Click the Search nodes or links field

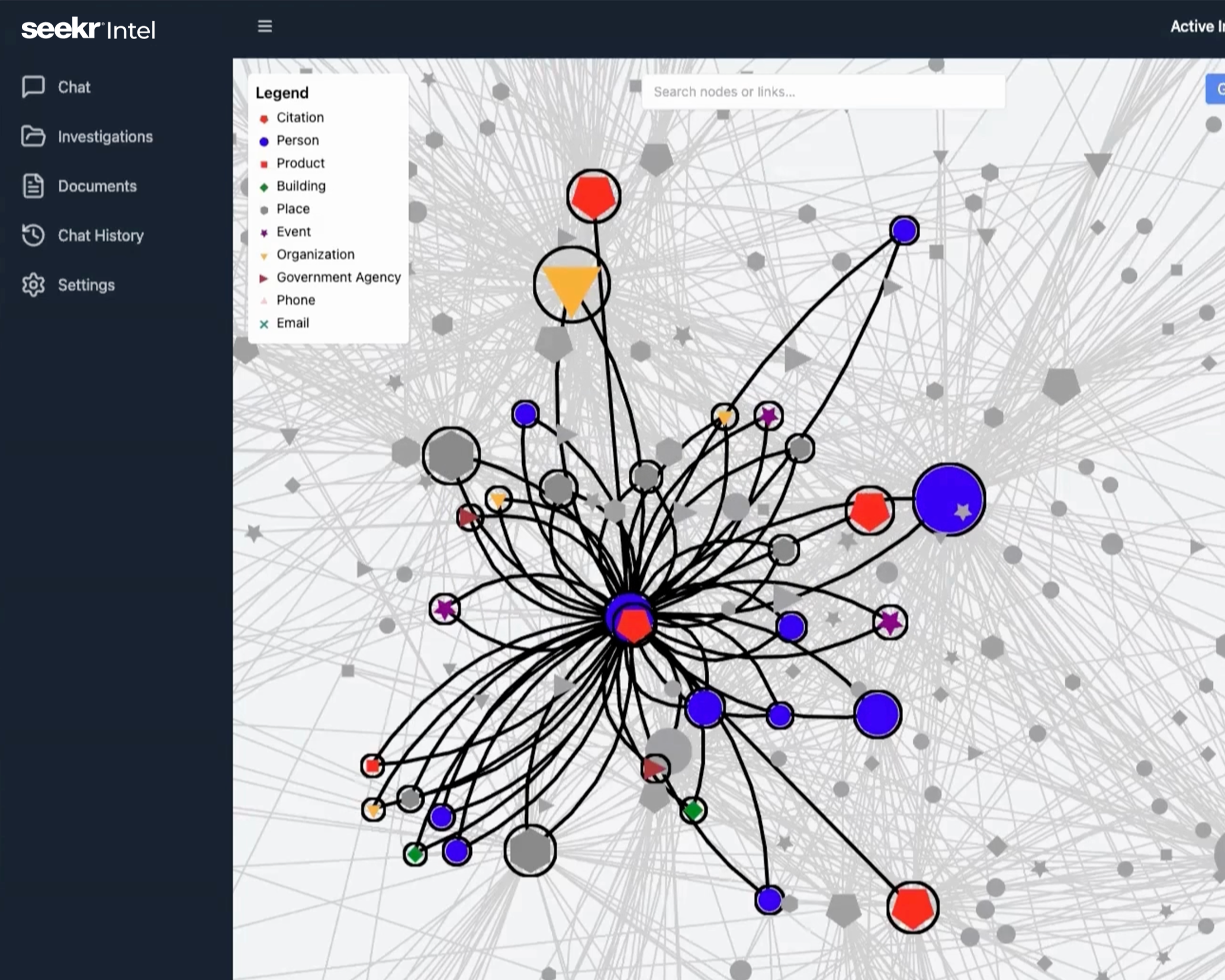823,92
